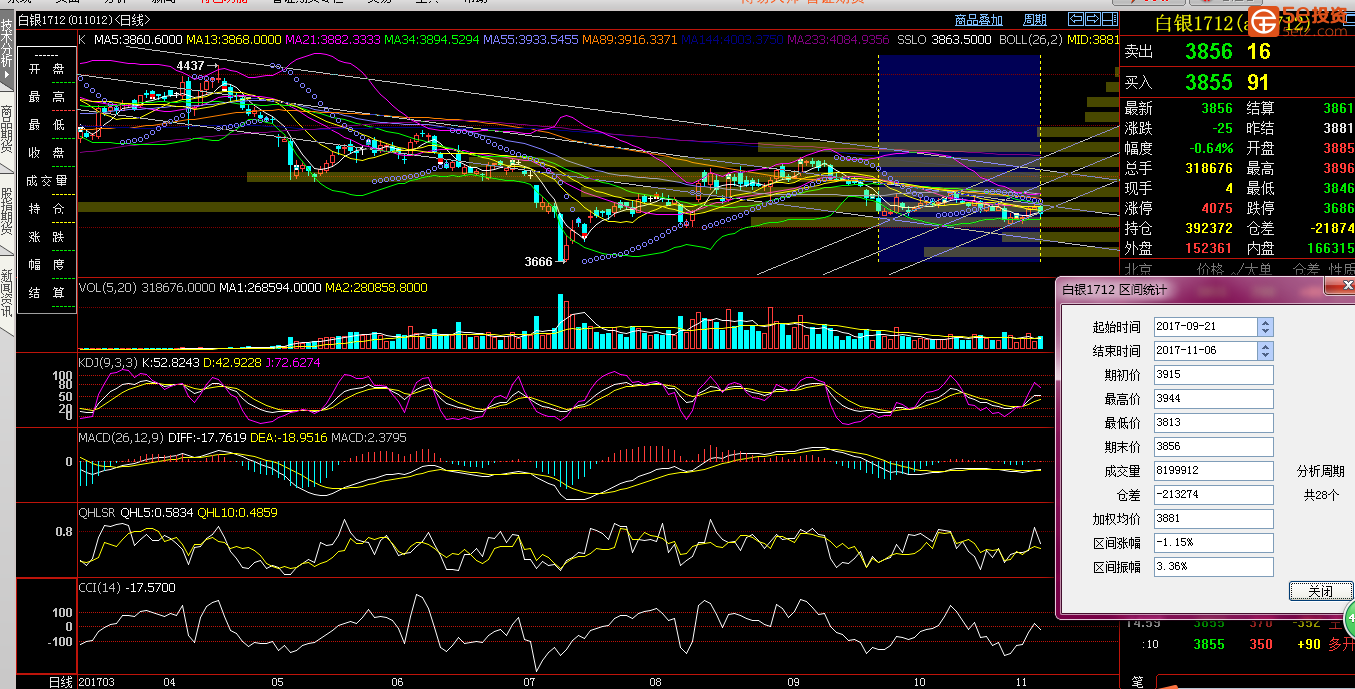Click the 卖出 price 3856 in the quote panel
1355x689 pixels.
tap(1209, 52)
